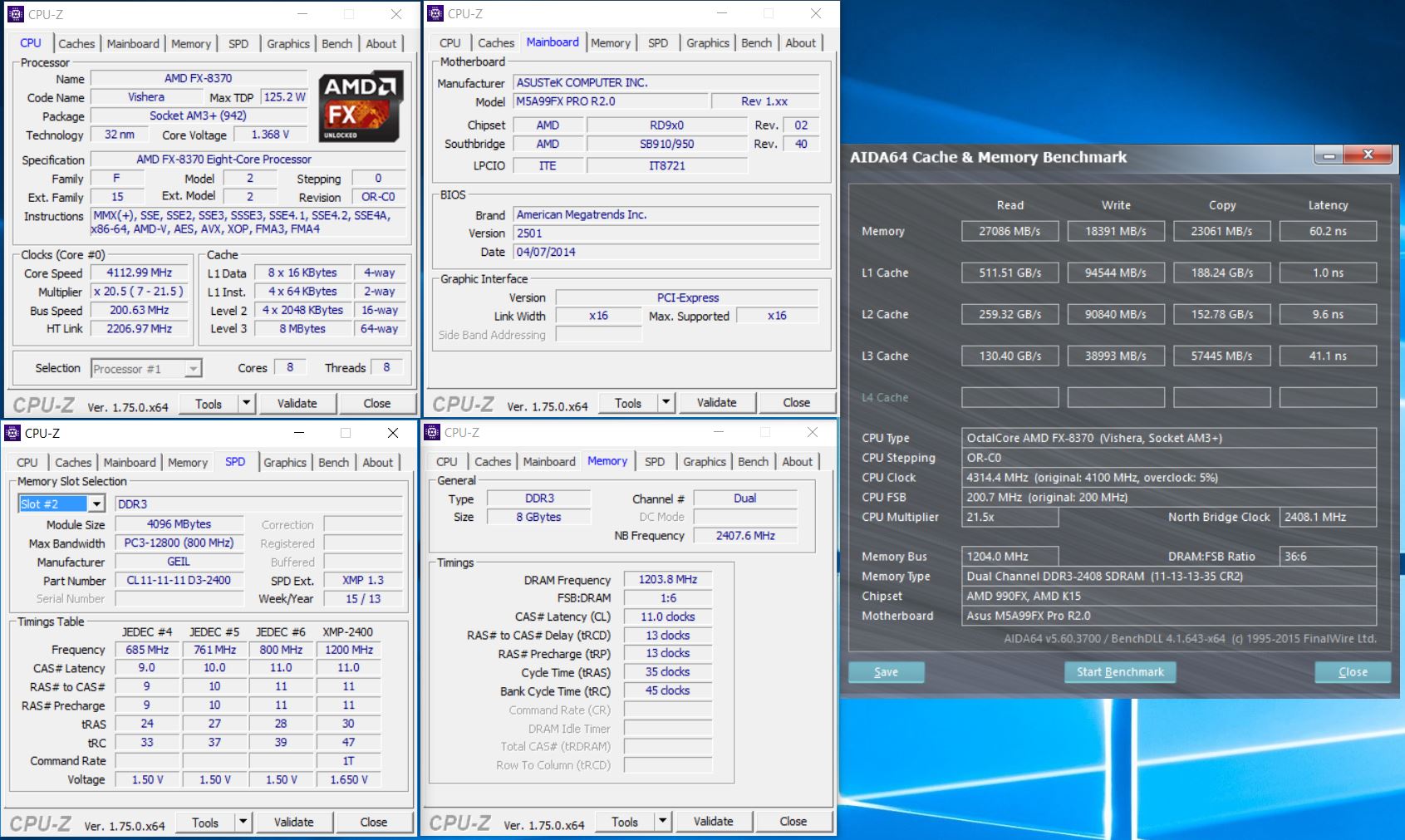The width and height of the screenshot is (1405, 840).
Task: Open Graphics tab in the Memory timings window
Action: click(705, 462)
